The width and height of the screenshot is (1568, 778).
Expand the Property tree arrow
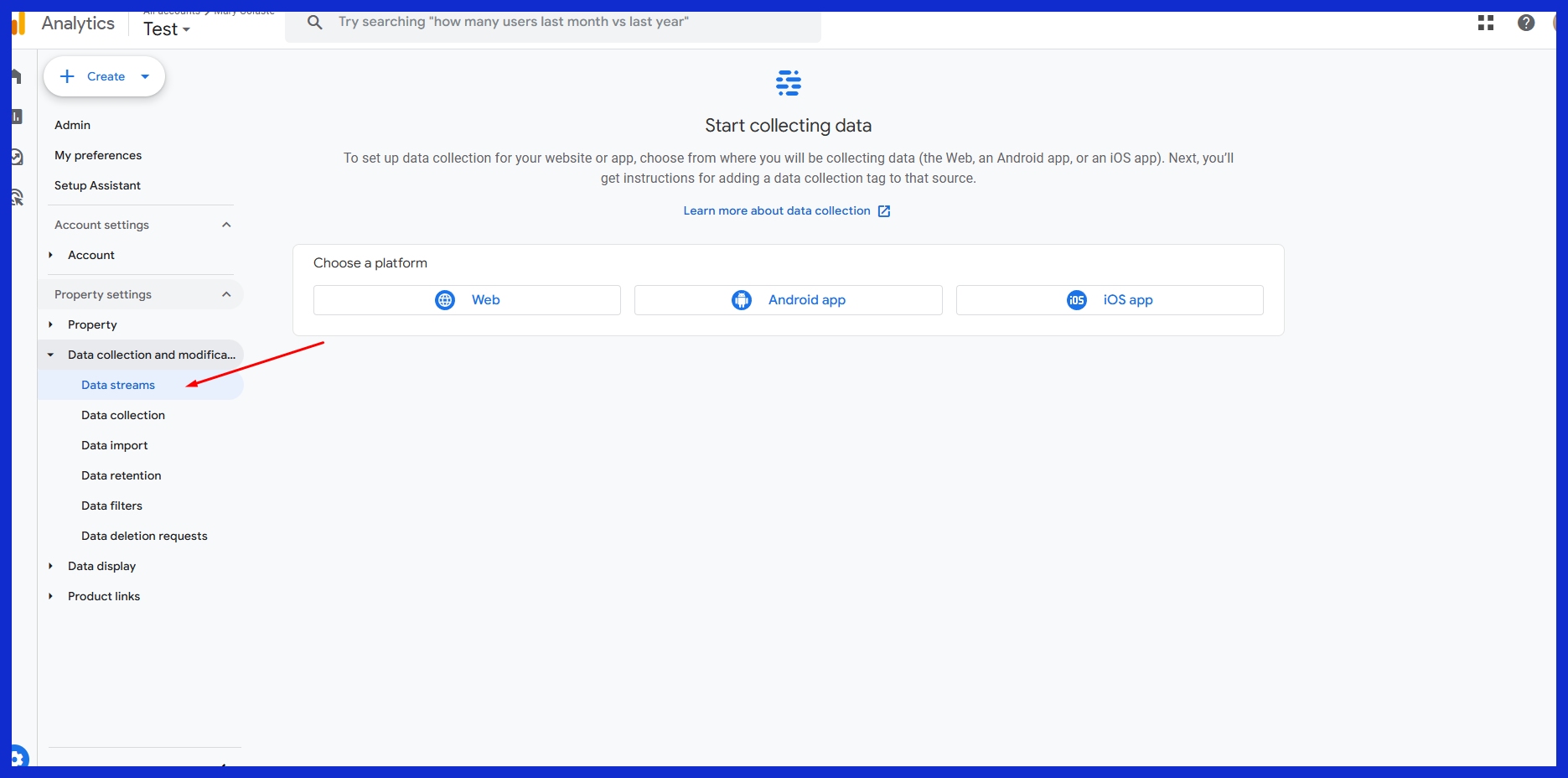[50, 324]
